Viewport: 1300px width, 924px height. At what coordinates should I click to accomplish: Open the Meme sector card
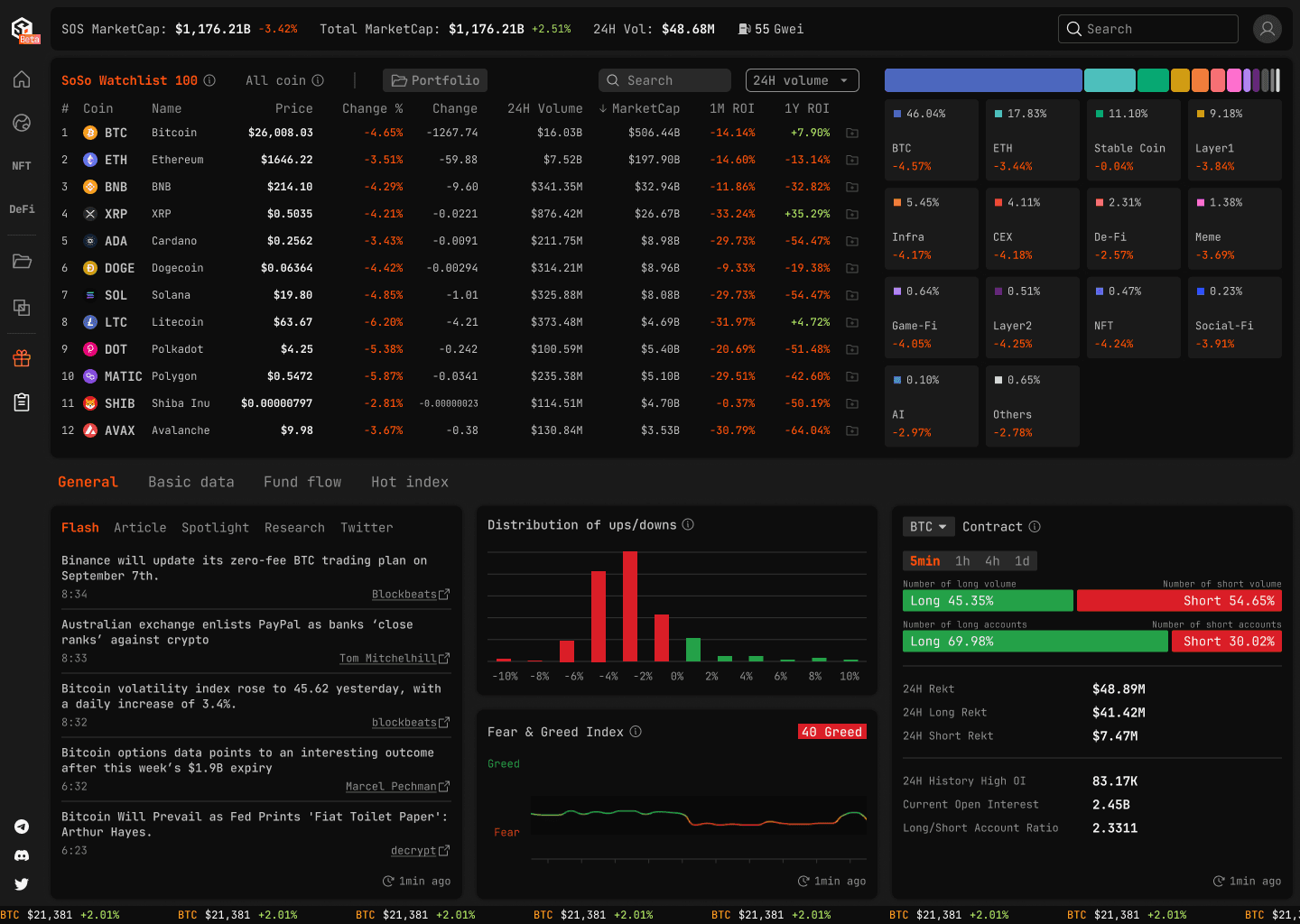1235,228
